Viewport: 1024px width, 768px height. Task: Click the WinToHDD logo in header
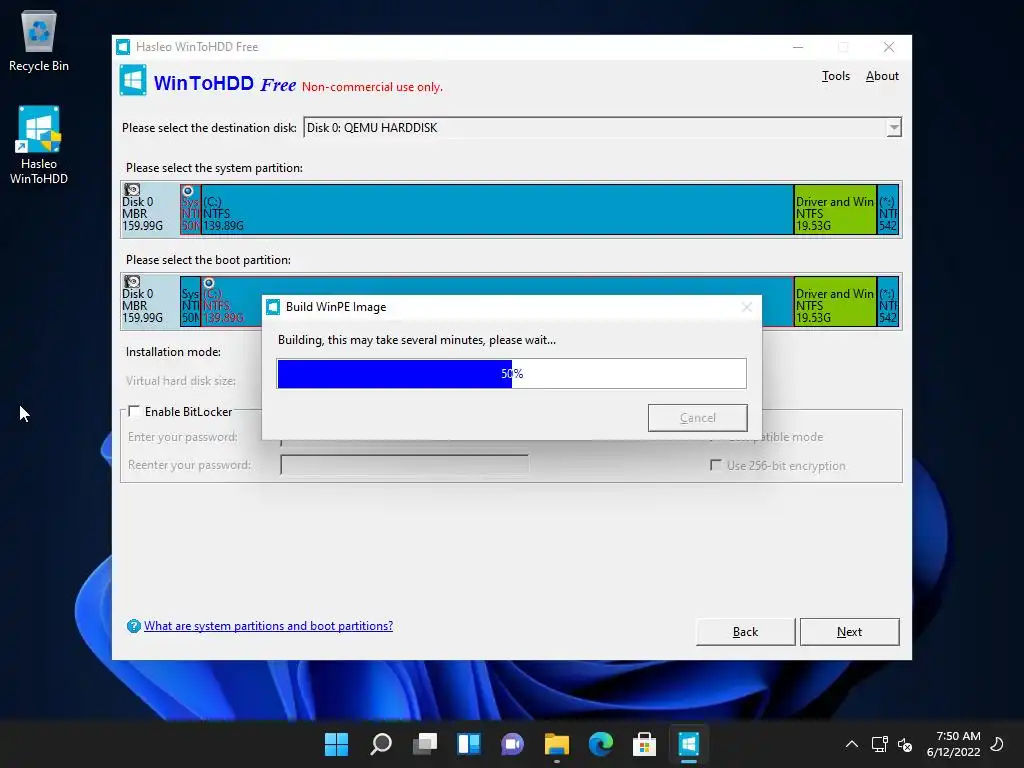click(x=133, y=80)
